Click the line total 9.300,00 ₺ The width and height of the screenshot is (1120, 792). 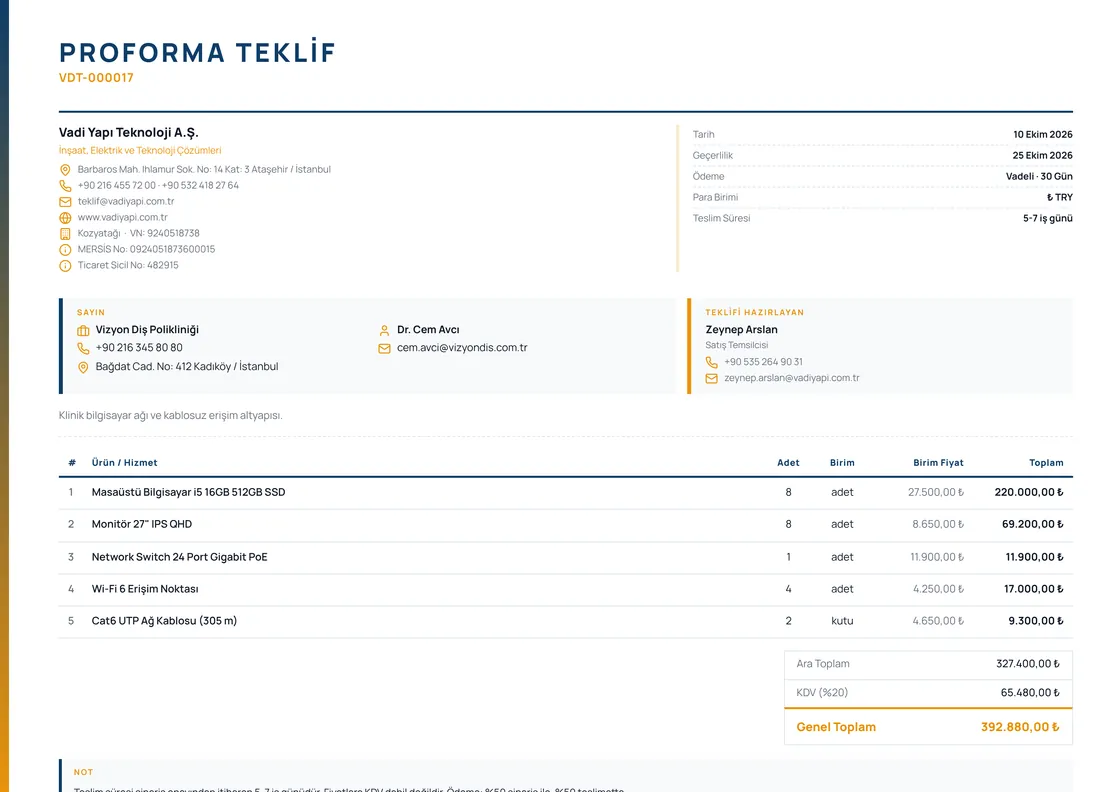pos(1036,622)
